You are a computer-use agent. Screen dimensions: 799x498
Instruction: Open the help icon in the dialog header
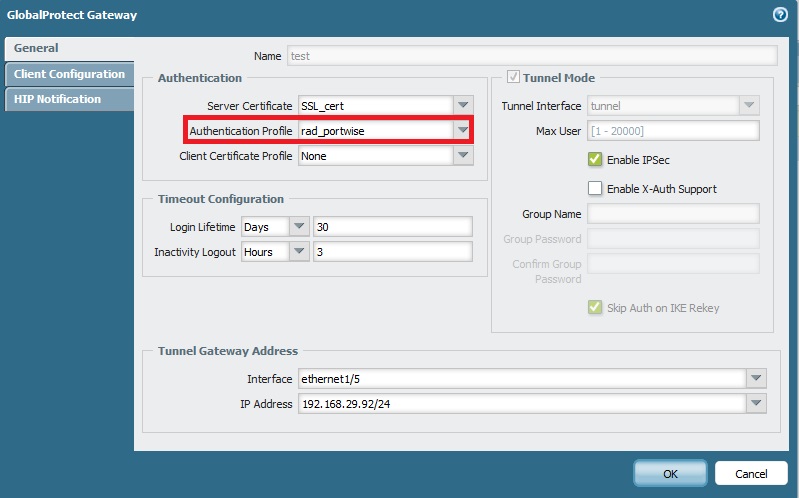coord(780,15)
